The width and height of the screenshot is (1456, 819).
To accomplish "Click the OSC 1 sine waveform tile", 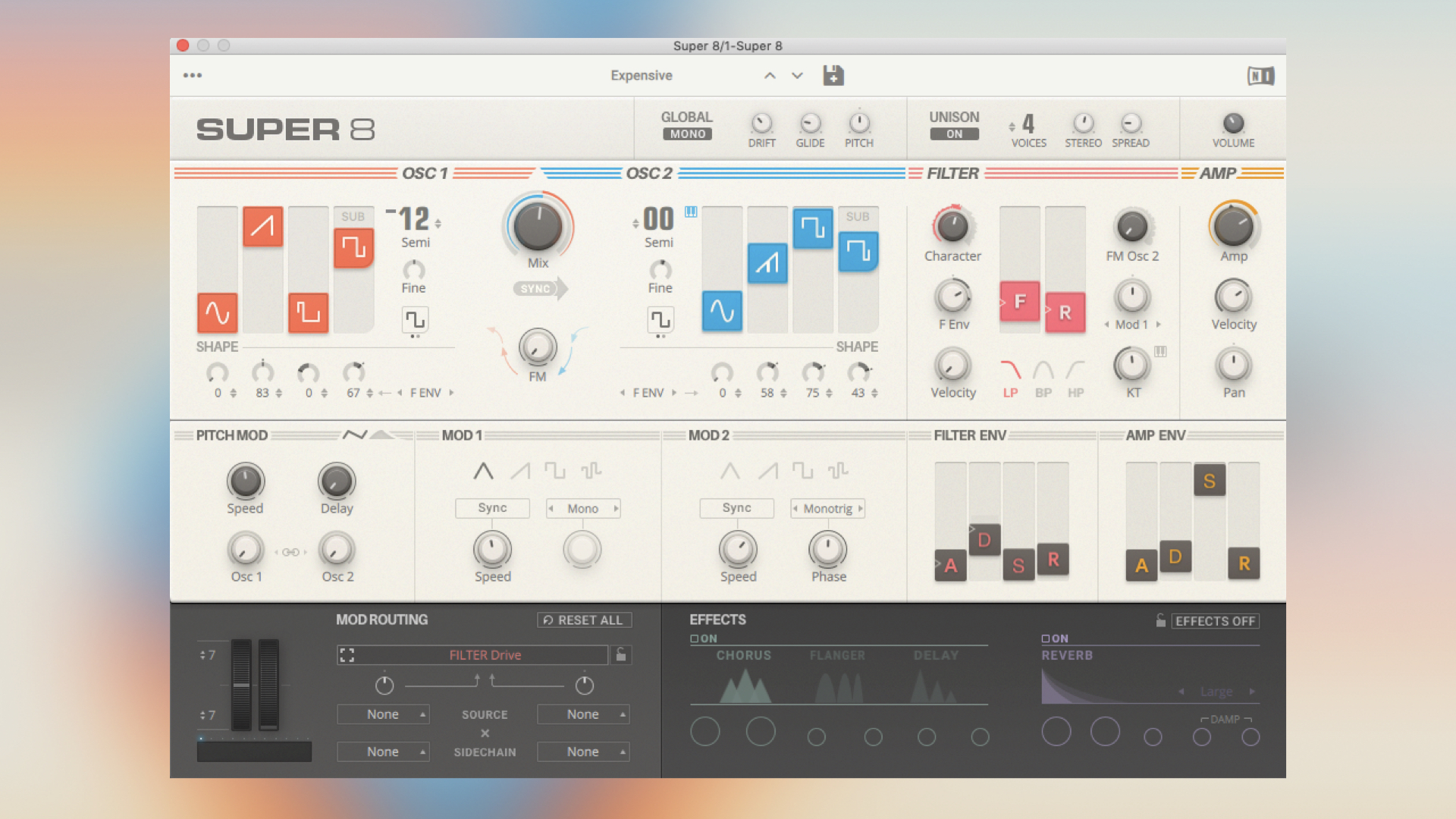I will tap(218, 312).
